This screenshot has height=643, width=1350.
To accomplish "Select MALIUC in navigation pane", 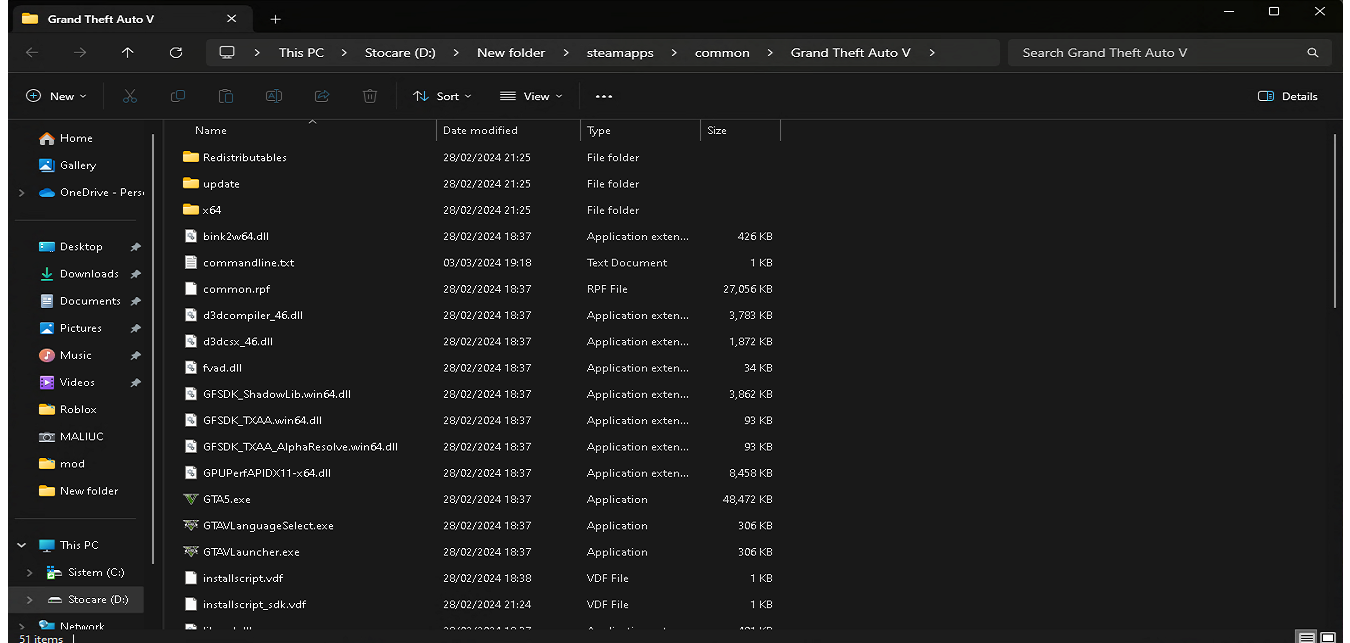I will (71, 437).
